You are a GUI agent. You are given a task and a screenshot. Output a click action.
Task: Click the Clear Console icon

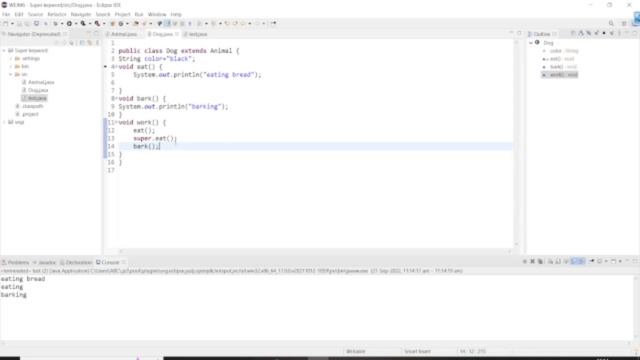pos(550,261)
